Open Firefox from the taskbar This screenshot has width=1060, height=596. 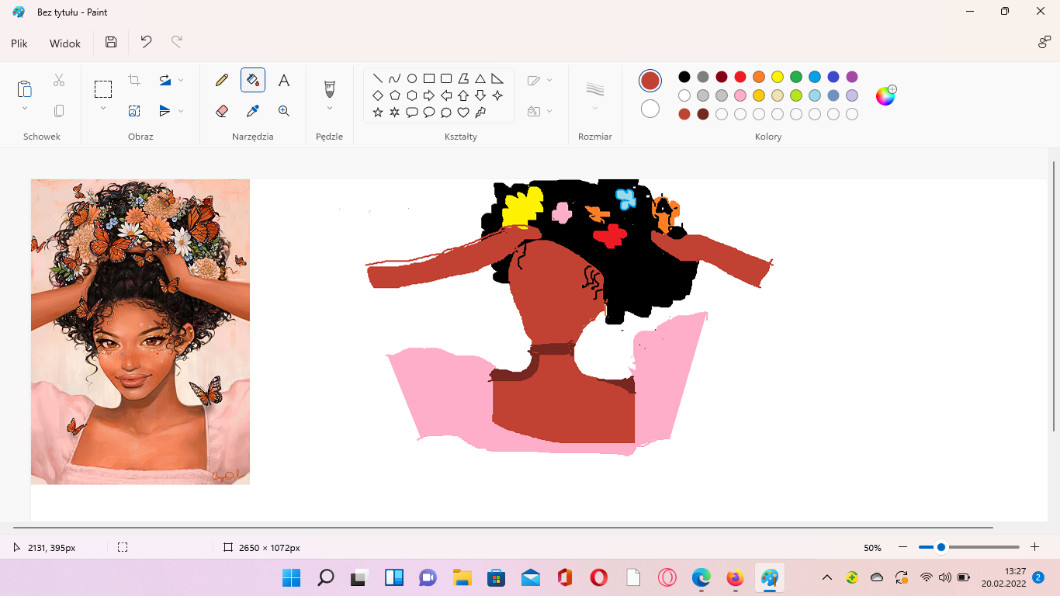tap(735, 578)
